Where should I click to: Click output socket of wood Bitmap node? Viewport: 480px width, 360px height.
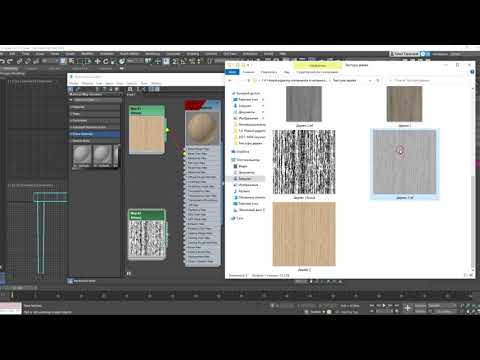coord(167,130)
